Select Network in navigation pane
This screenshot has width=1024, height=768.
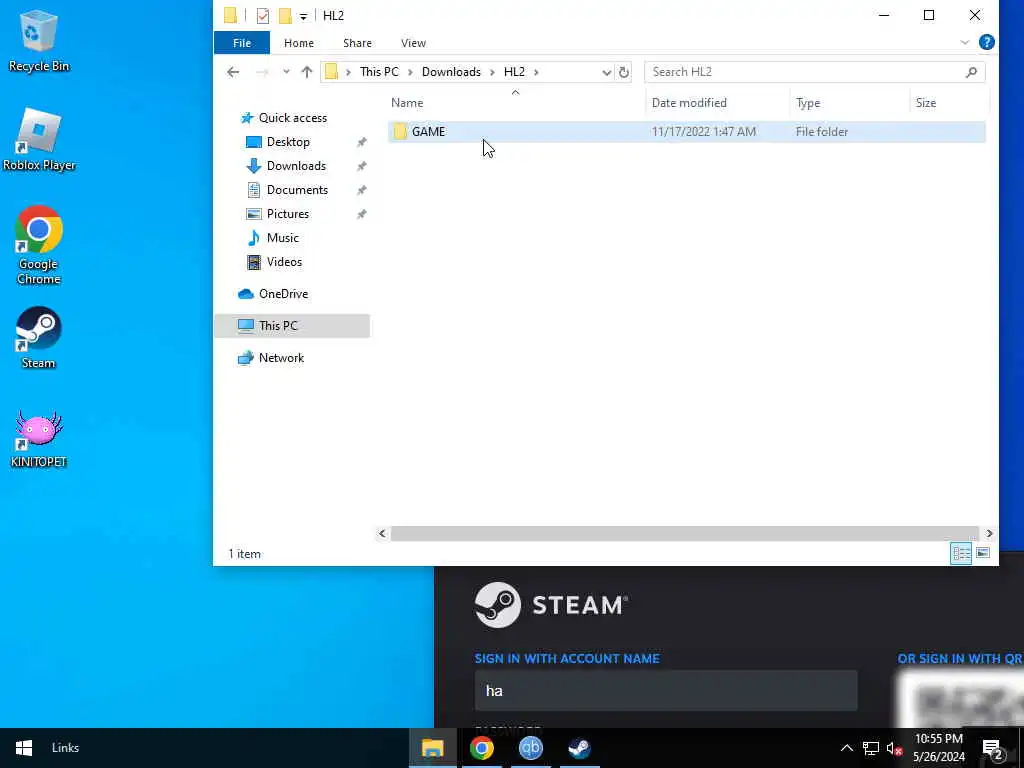point(281,358)
